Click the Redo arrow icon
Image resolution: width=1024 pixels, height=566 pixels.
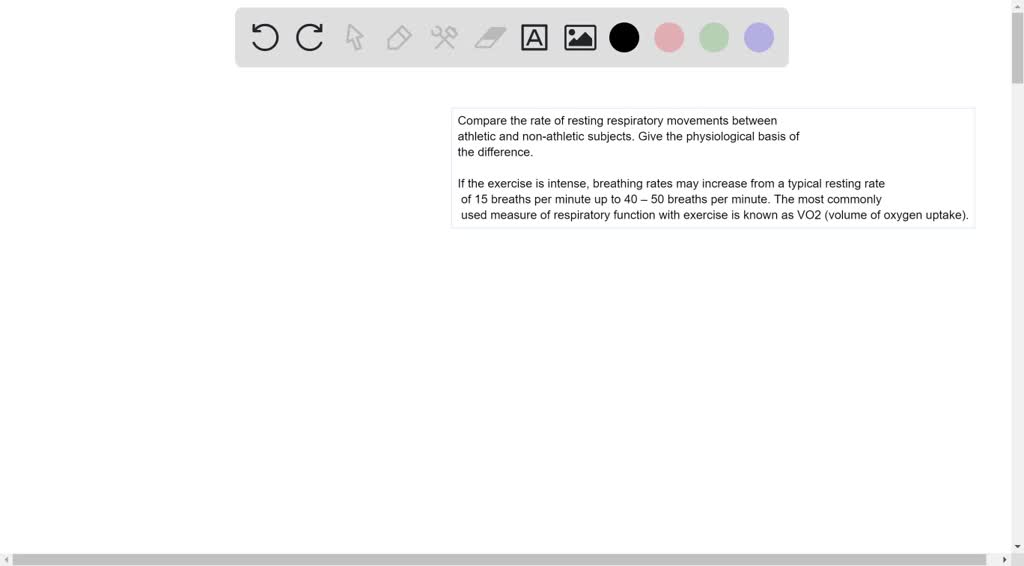click(x=310, y=38)
